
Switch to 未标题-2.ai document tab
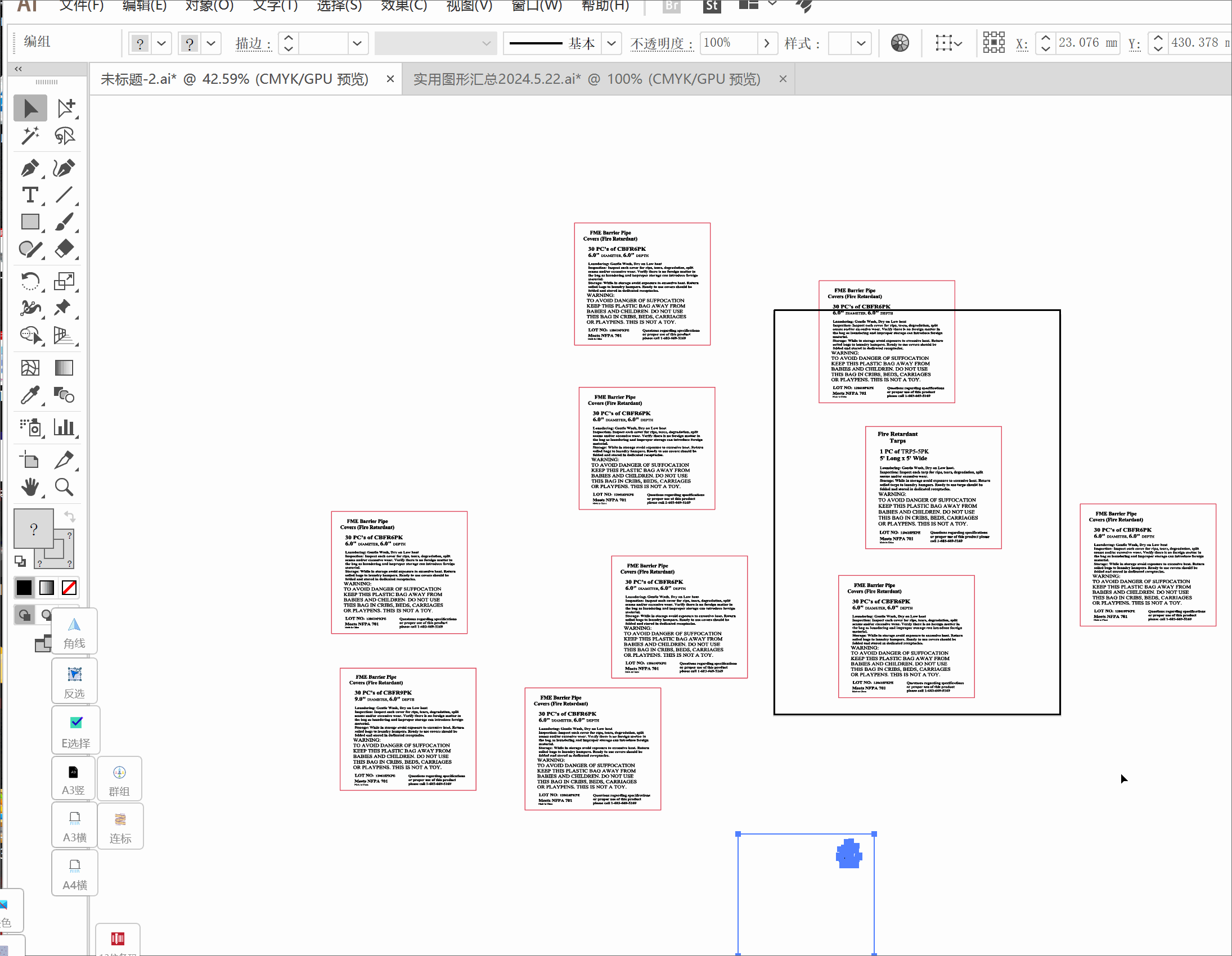[x=234, y=79]
